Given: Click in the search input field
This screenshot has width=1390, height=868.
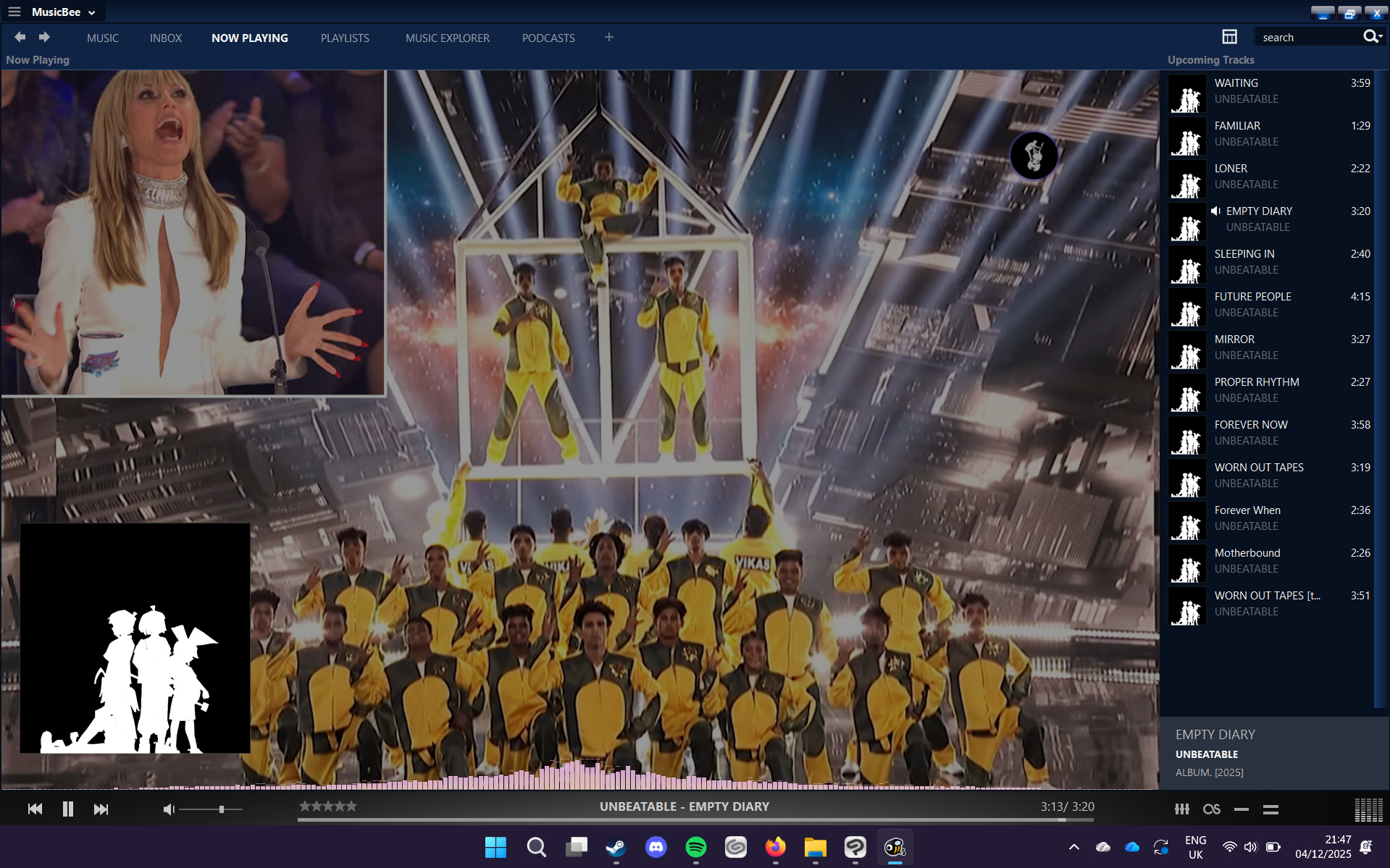Looking at the screenshot, I should tap(1307, 38).
